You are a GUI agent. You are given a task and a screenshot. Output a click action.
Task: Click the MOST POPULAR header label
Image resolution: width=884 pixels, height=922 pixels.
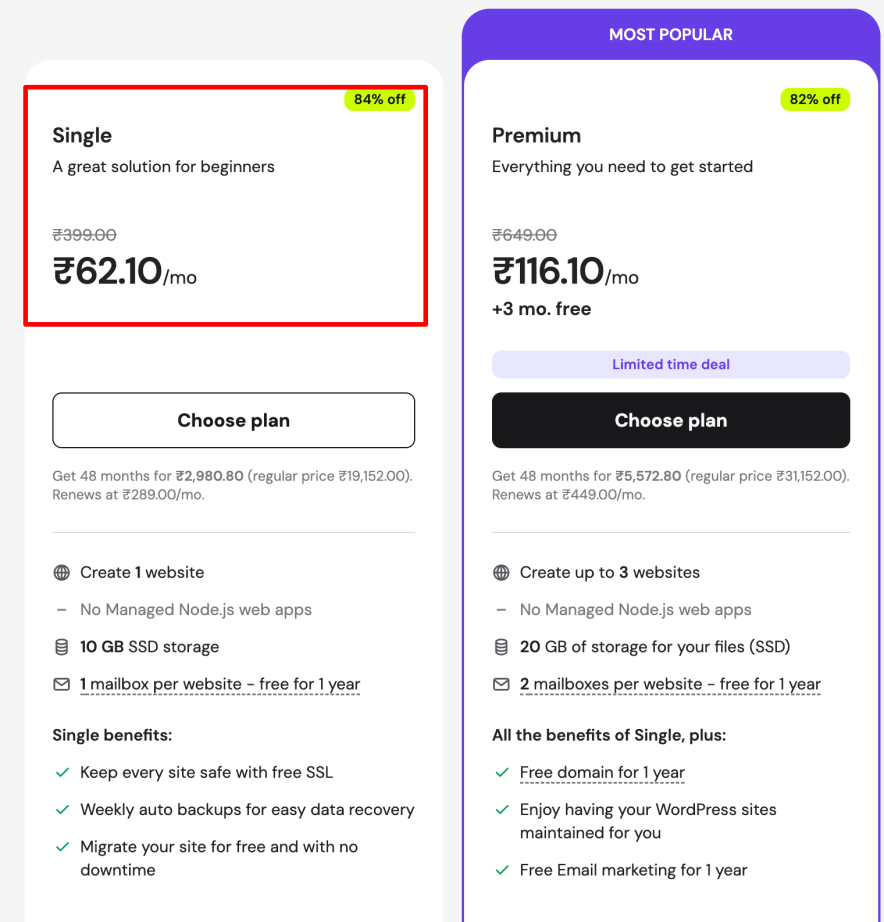pyautogui.click(x=670, y=35)
